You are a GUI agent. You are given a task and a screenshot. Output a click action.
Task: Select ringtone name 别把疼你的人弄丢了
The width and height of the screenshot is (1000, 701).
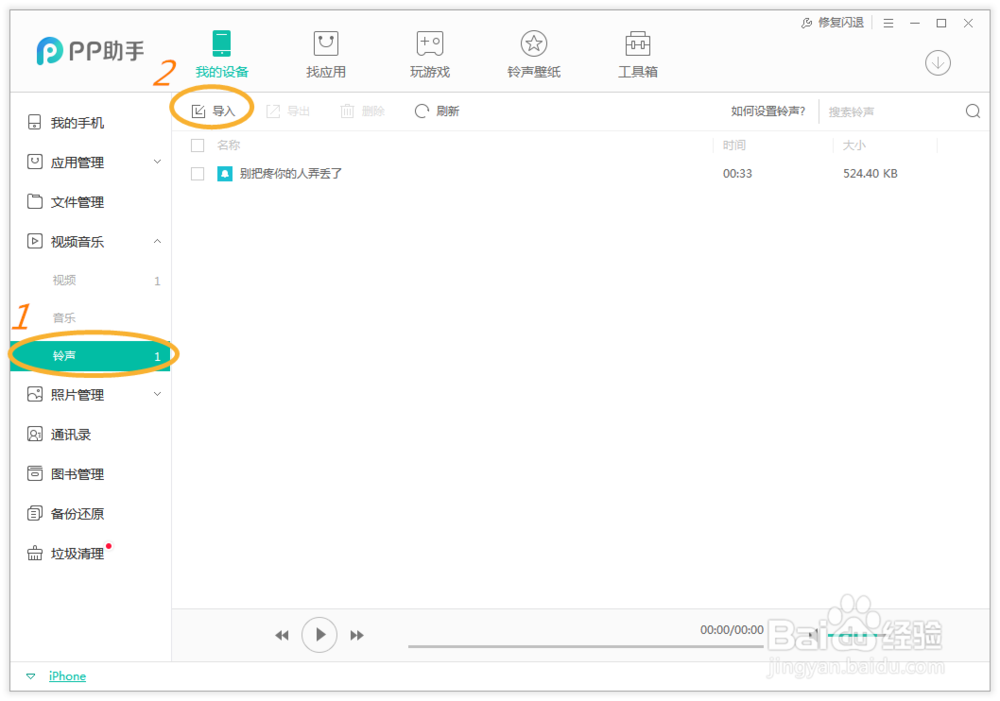(291, 173)
